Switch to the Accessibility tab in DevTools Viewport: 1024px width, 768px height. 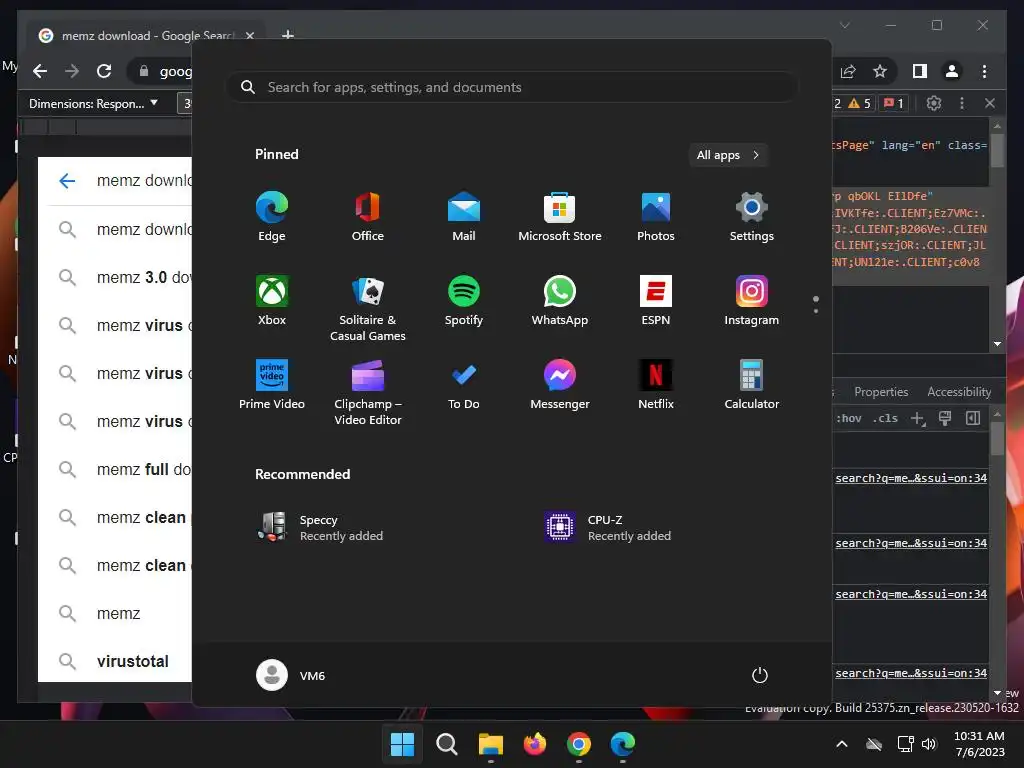tap(959, 392)
